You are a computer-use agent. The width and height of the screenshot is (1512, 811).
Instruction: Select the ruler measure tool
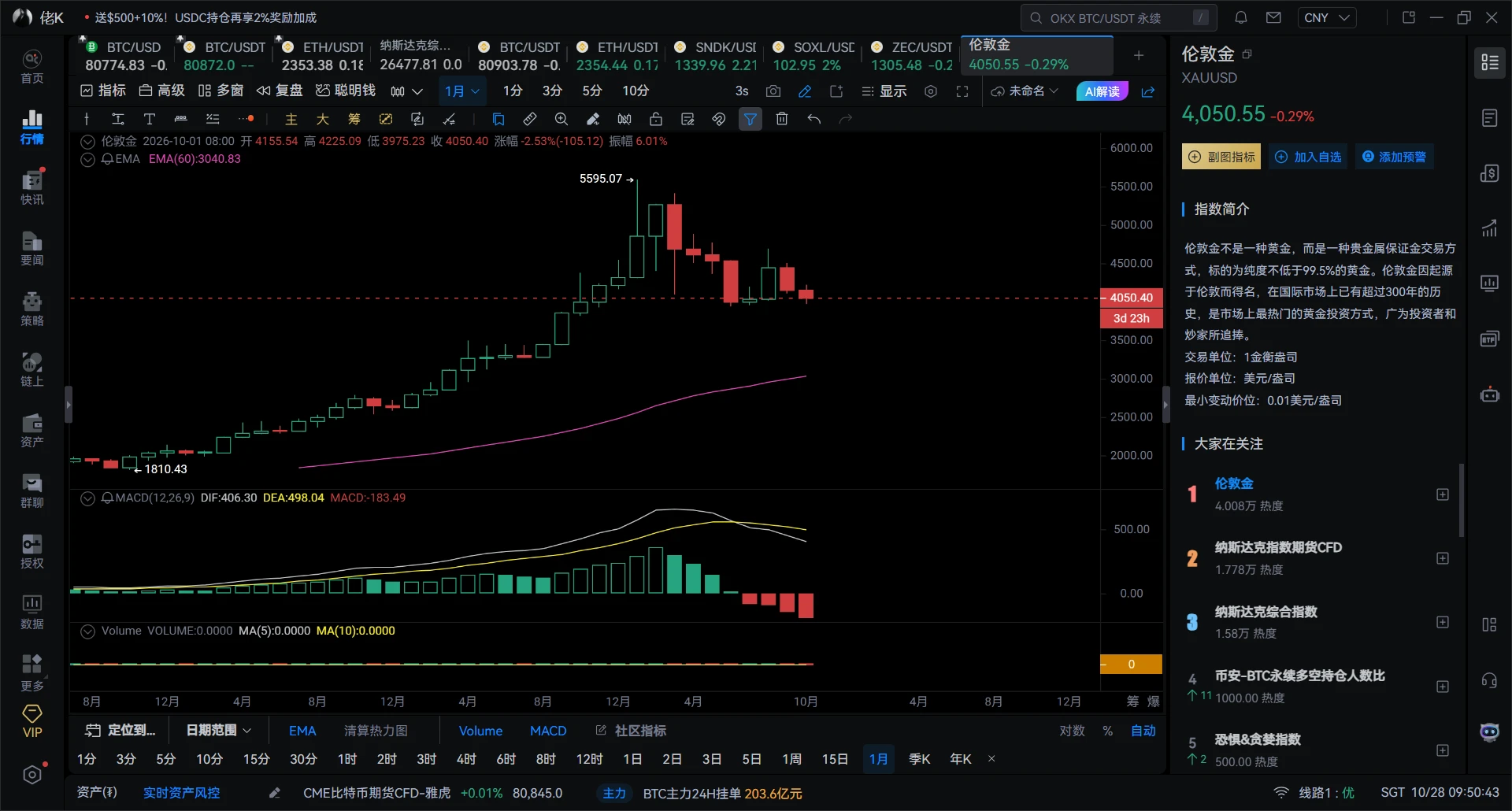[530, 119]
